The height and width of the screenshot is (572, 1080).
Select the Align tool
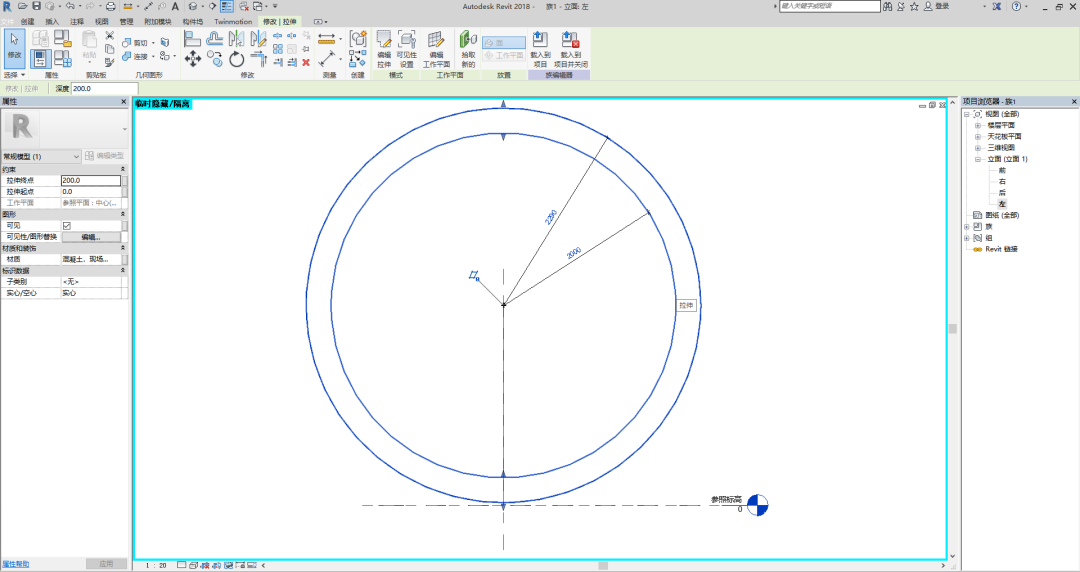click(193, 39)
